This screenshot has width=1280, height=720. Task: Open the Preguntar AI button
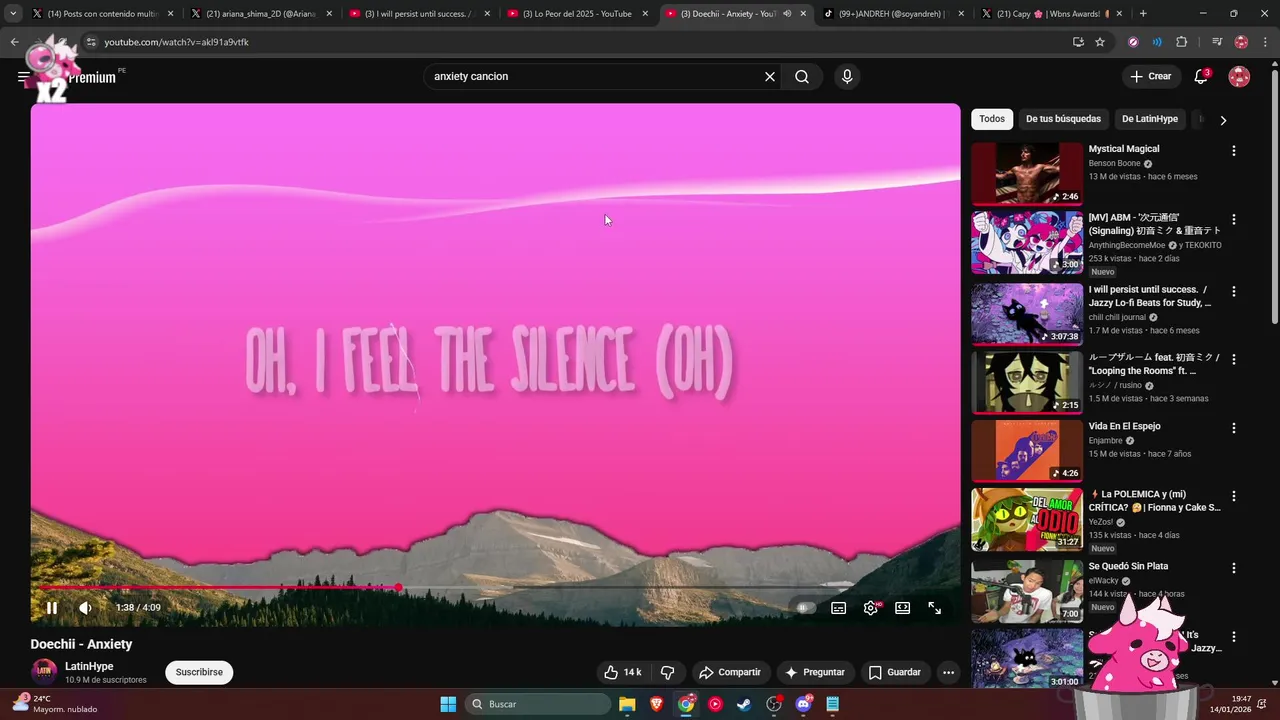pyautogui.click(x=815, y=672)
